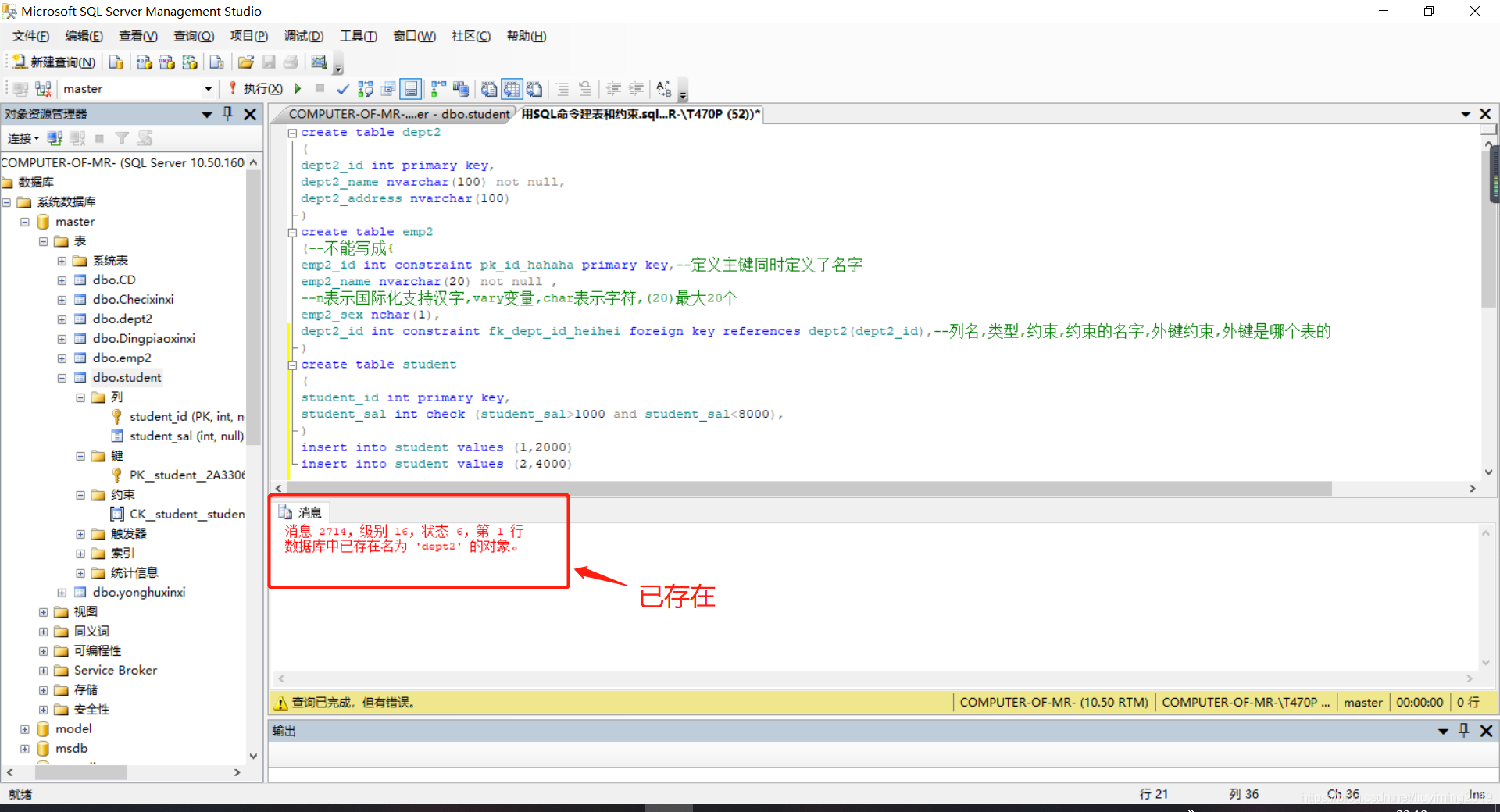1500x812 pixels.
Task: Switch to the dbo.student tab
Action: tap(398, 114)
